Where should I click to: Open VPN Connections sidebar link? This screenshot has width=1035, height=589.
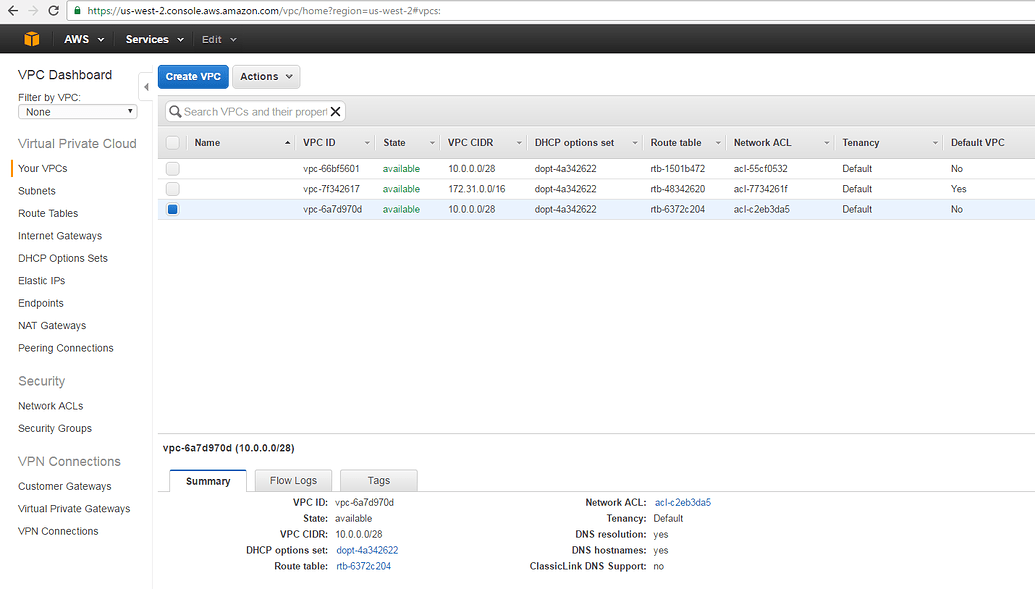58,531
